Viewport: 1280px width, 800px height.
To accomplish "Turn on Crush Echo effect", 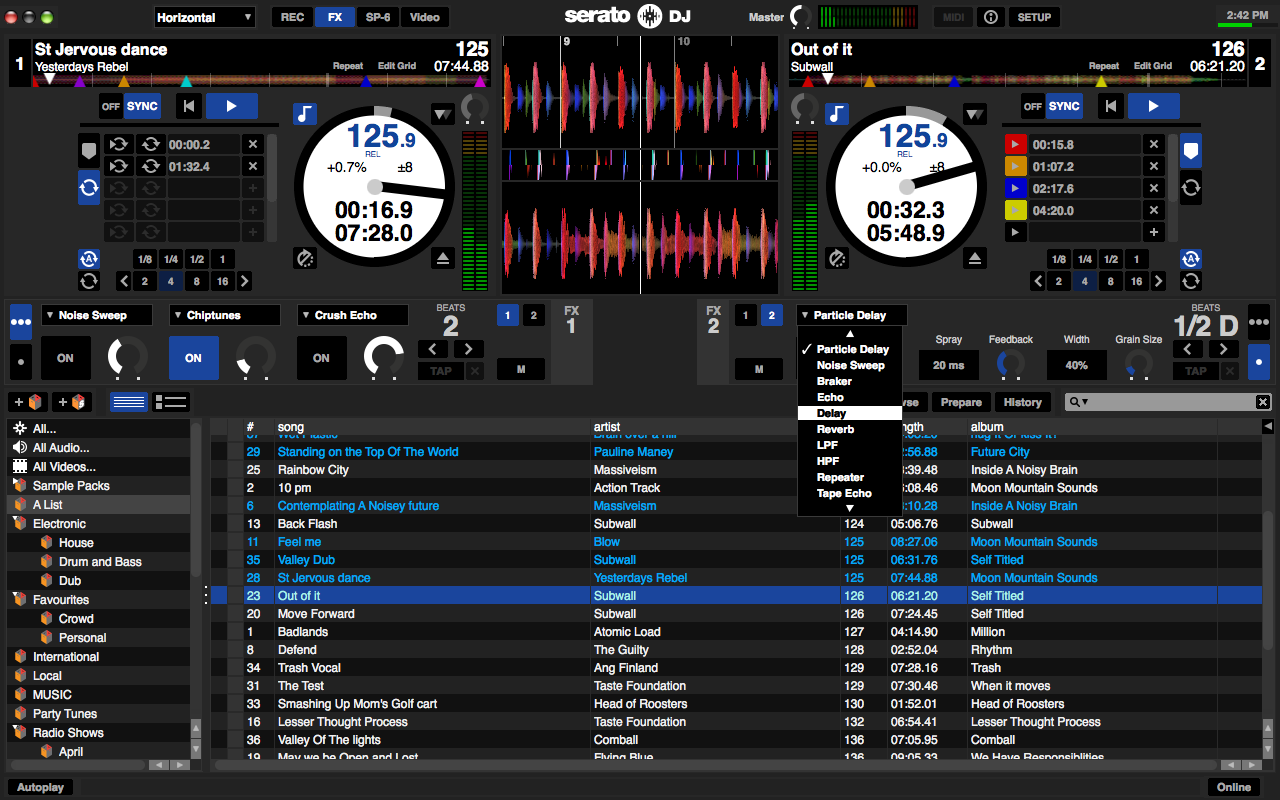I will [x=321, y=358].
